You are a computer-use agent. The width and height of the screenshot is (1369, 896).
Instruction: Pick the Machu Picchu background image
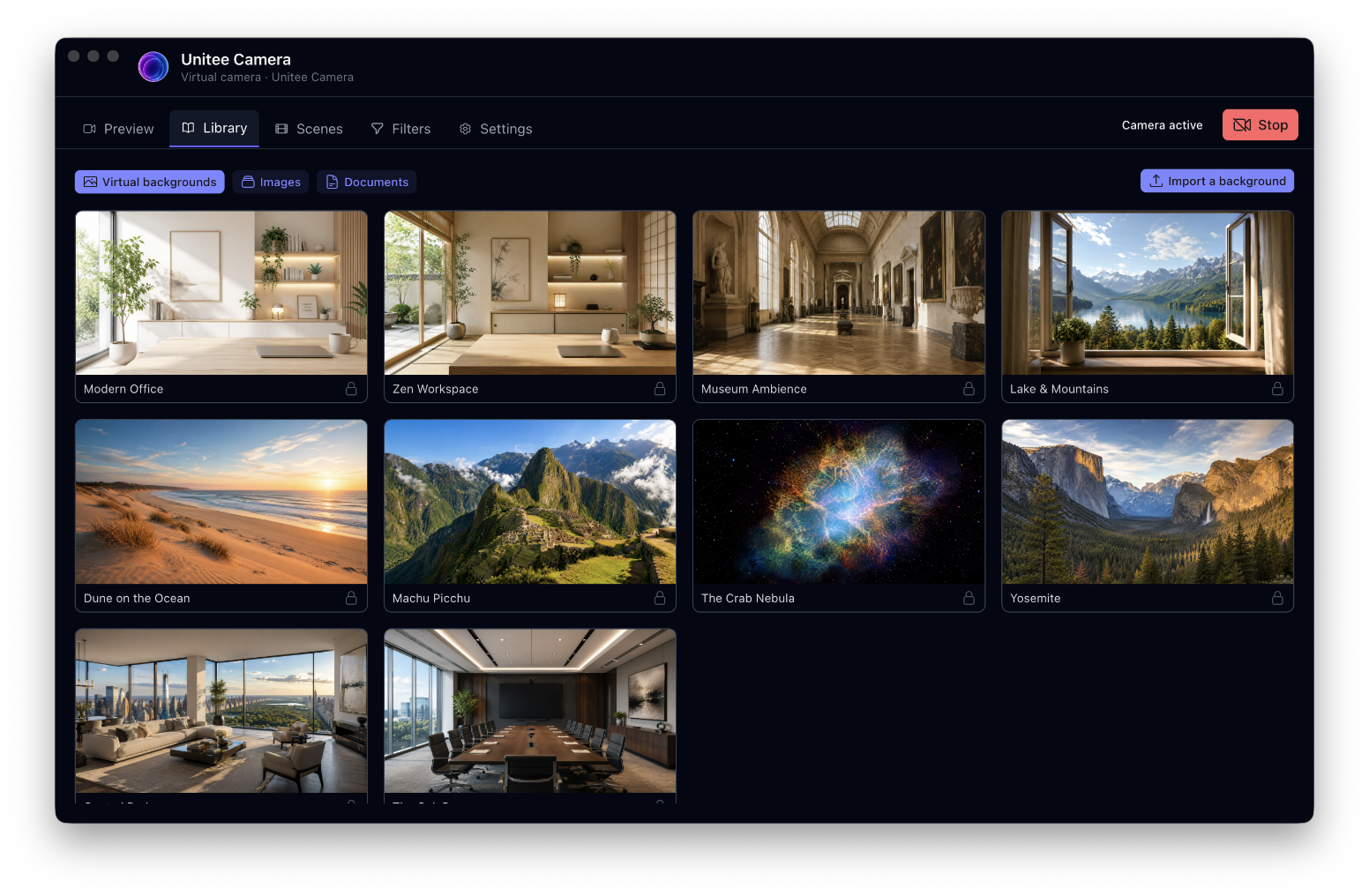click(530, 502)
